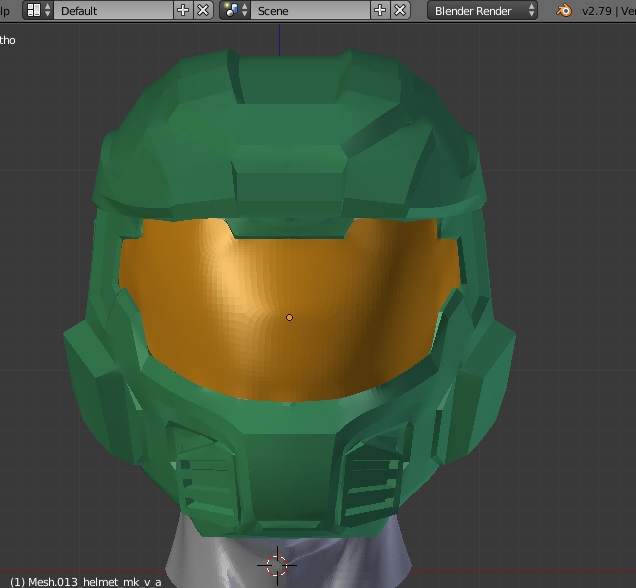This screenshot has height=588, width=636.
Task: Open the screen layout browser icon
Action: [37, 11]
